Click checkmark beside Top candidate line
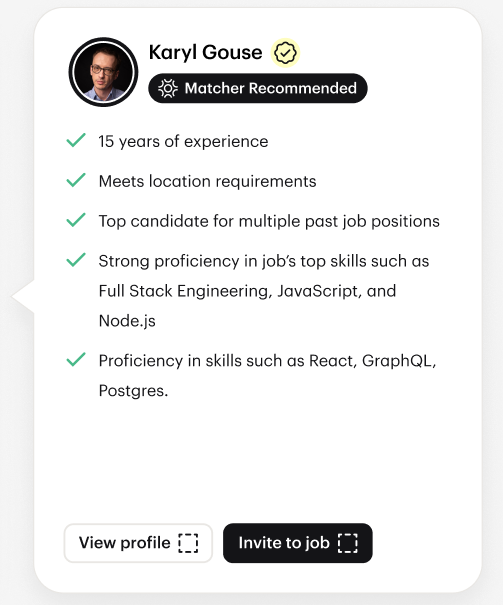 coord(76,220)
